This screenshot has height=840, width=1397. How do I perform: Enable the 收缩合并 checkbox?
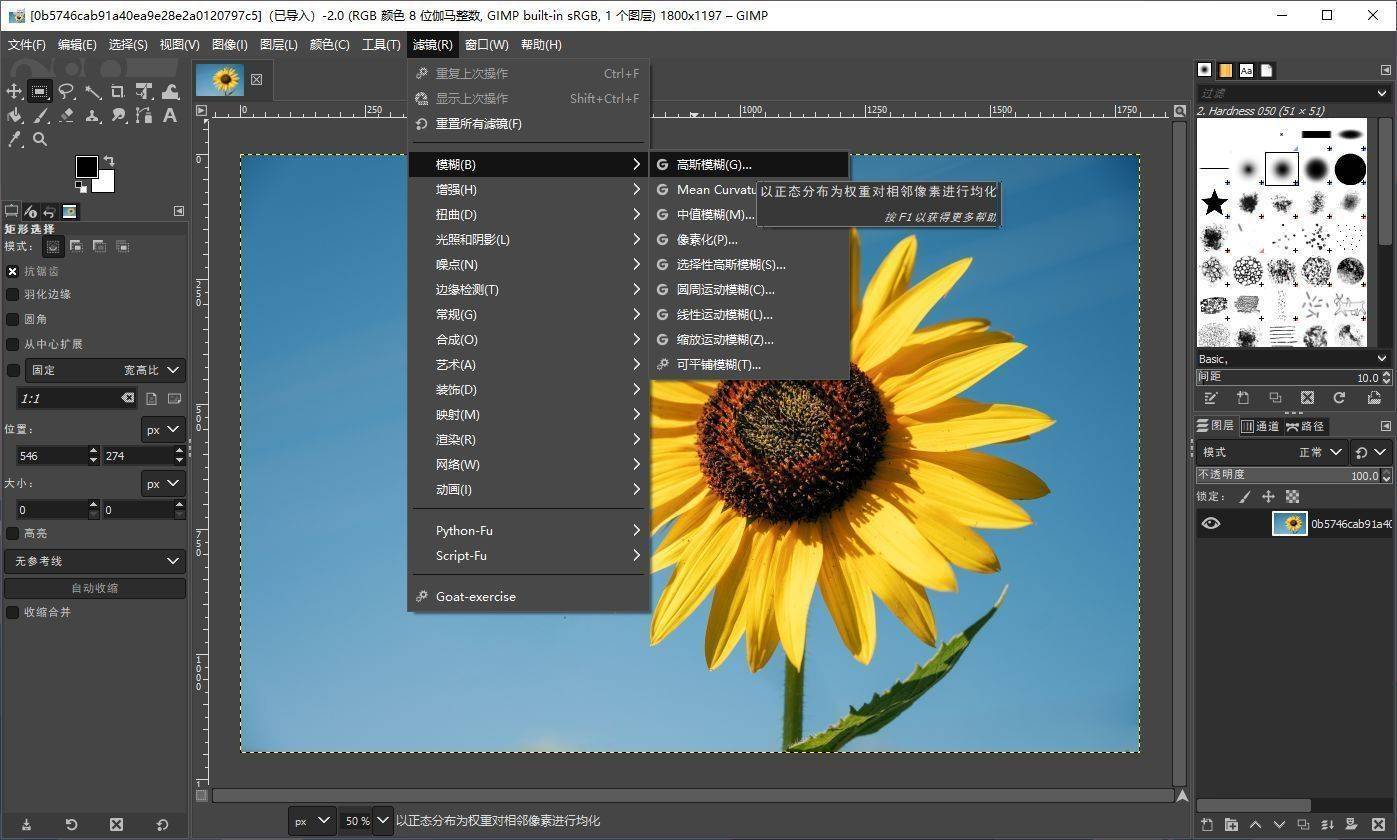[x=13, y=612]
